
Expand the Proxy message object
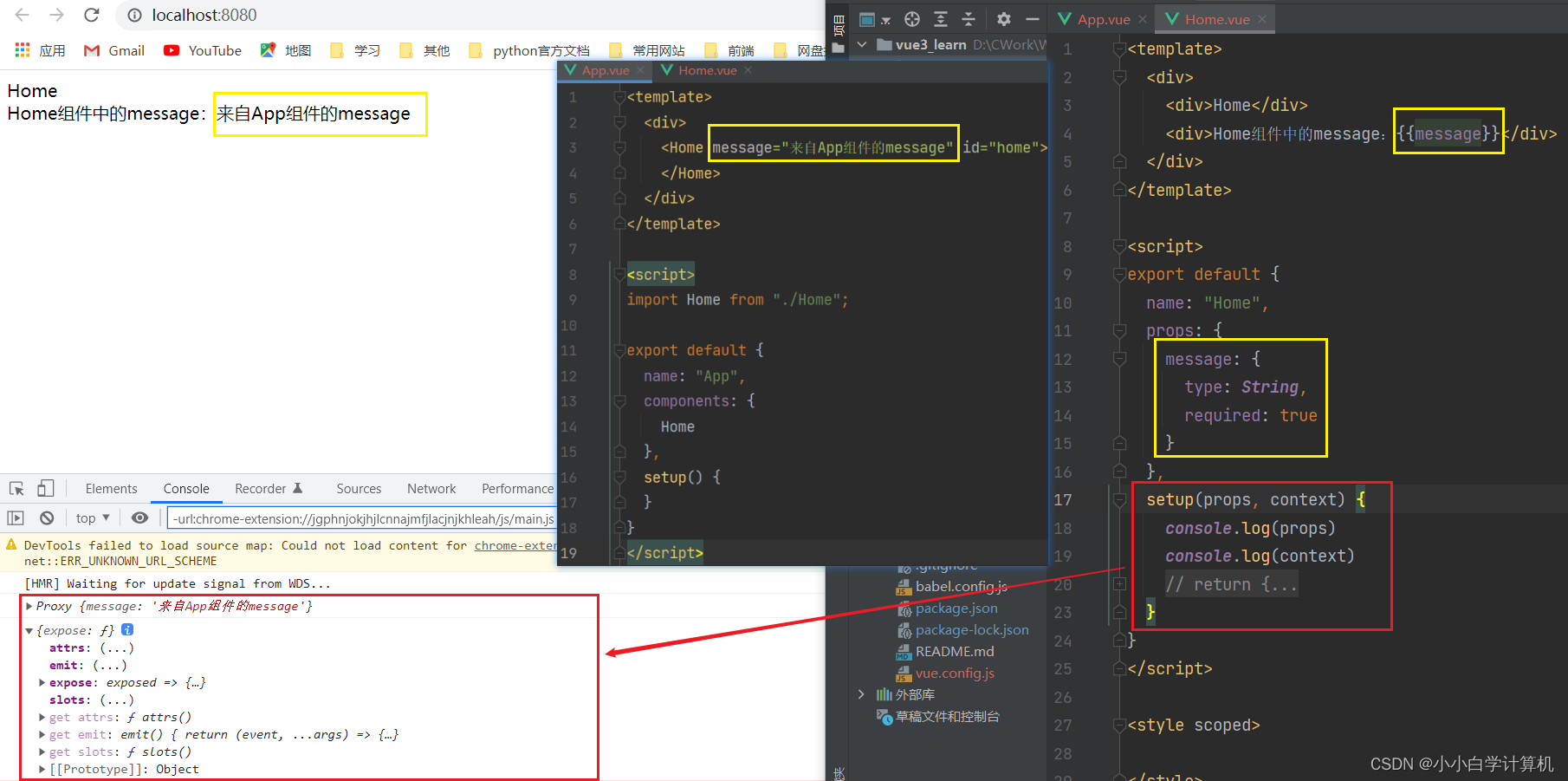29,607
